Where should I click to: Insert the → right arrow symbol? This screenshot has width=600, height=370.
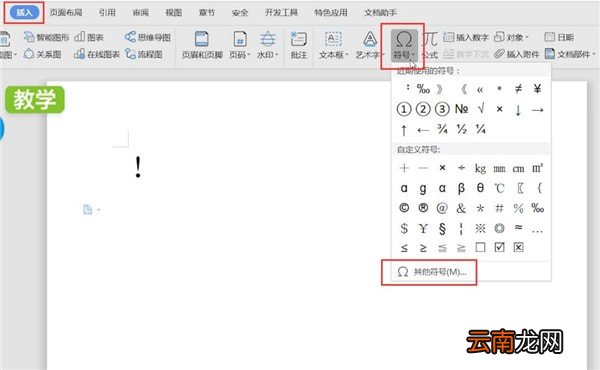tap(537, 110)
